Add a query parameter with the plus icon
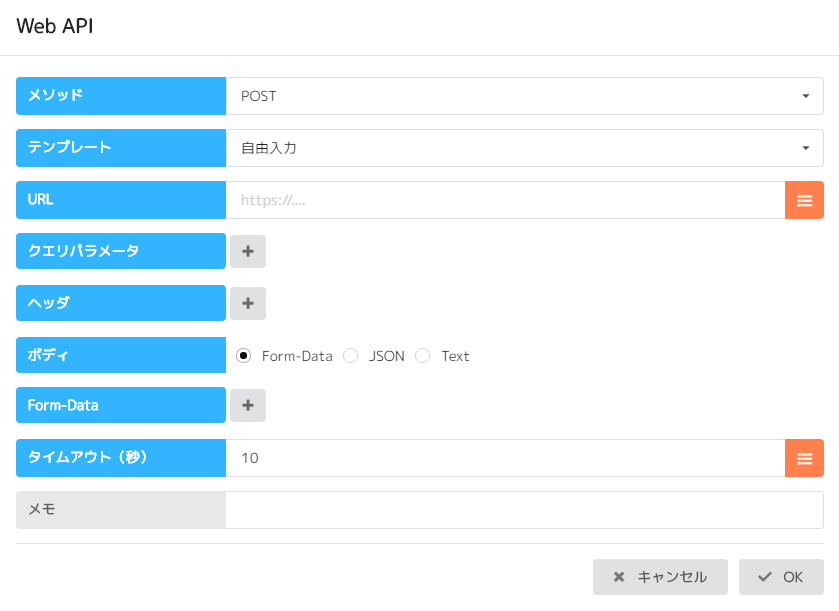 [248, 251]
